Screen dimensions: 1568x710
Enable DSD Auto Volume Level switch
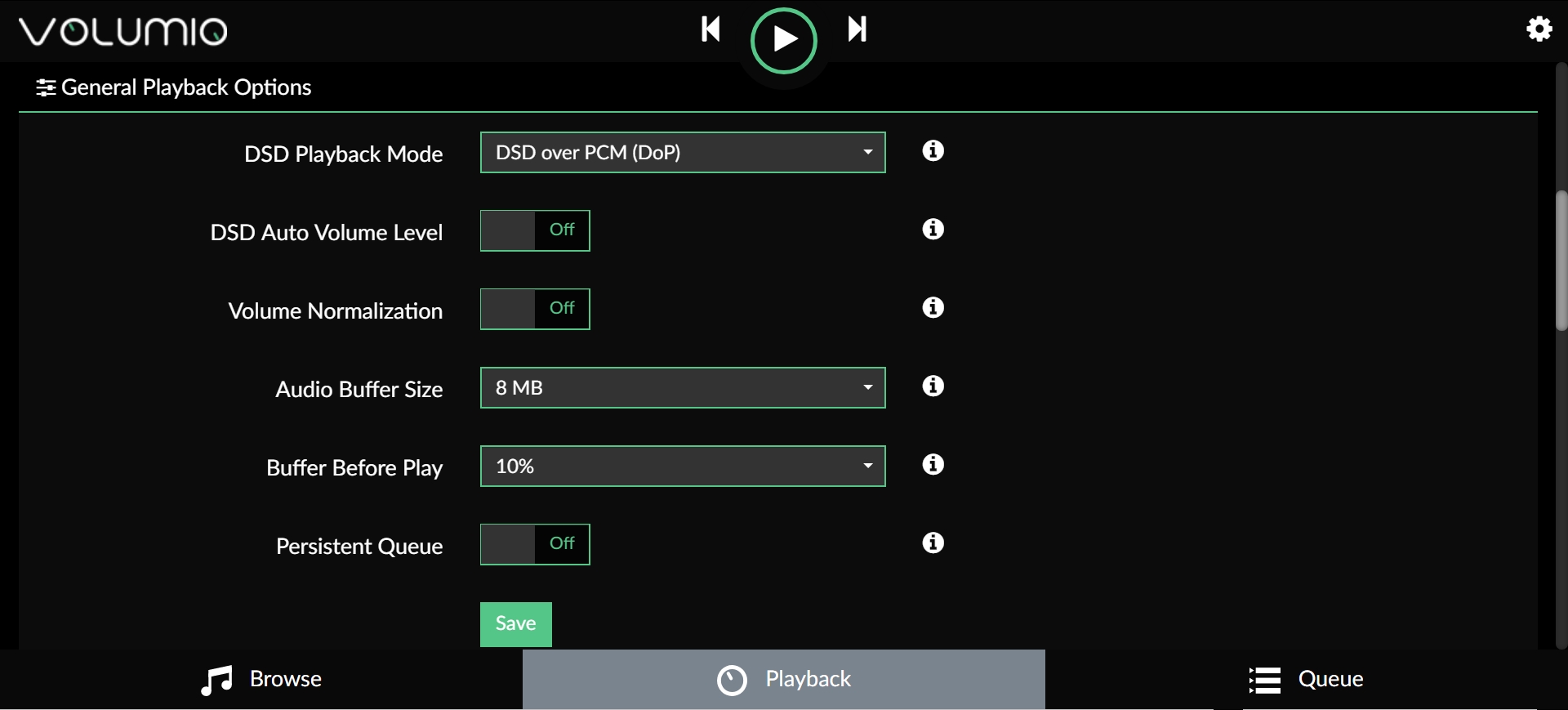coord(535,230)
